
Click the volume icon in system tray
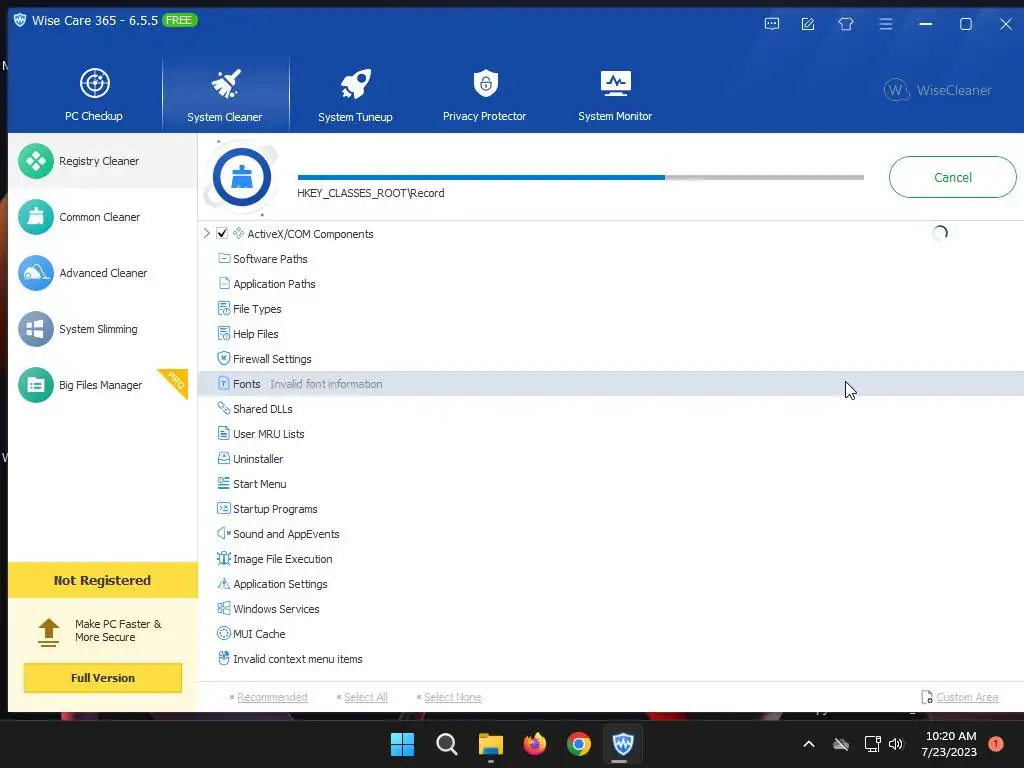895,744
